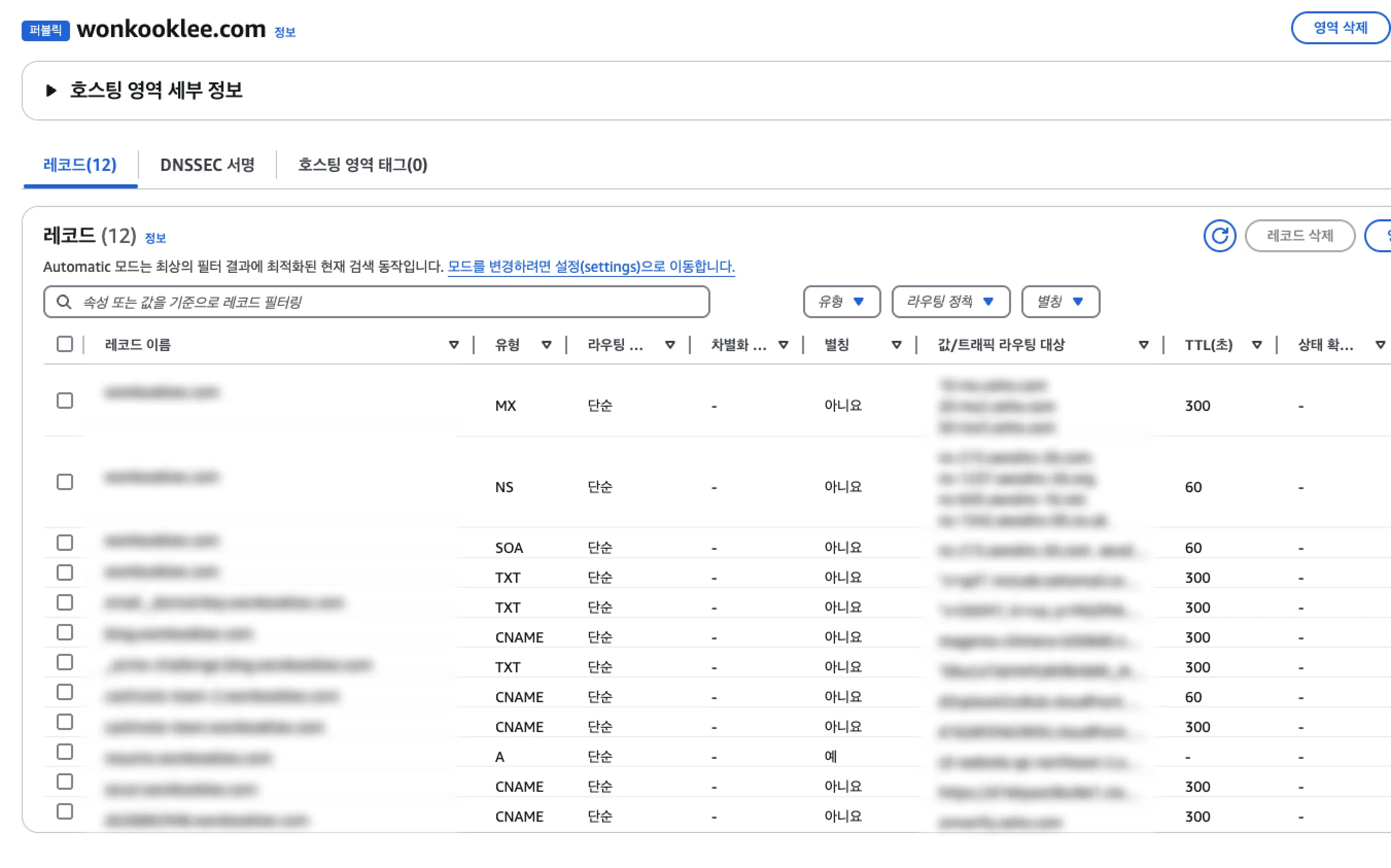Open the 유형 filter dropdown
The height and width of the screenshot is (868, 1391).
(x=842, y=302)
